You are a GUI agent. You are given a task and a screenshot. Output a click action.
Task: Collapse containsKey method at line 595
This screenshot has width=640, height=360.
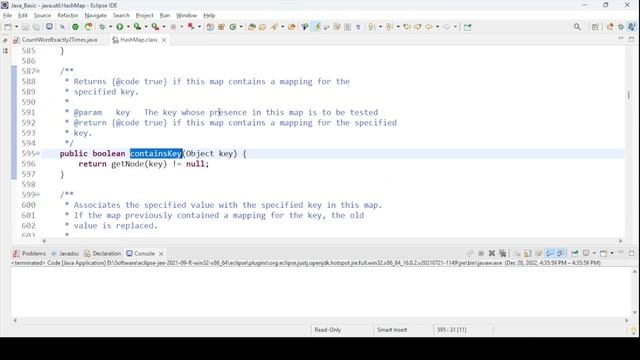click(x=38, y=153)
